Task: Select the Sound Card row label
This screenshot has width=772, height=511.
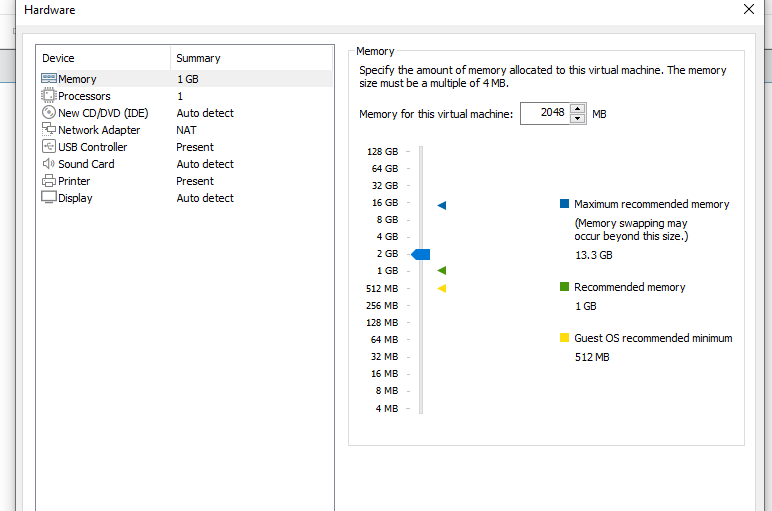Action: tap(86, 164)
